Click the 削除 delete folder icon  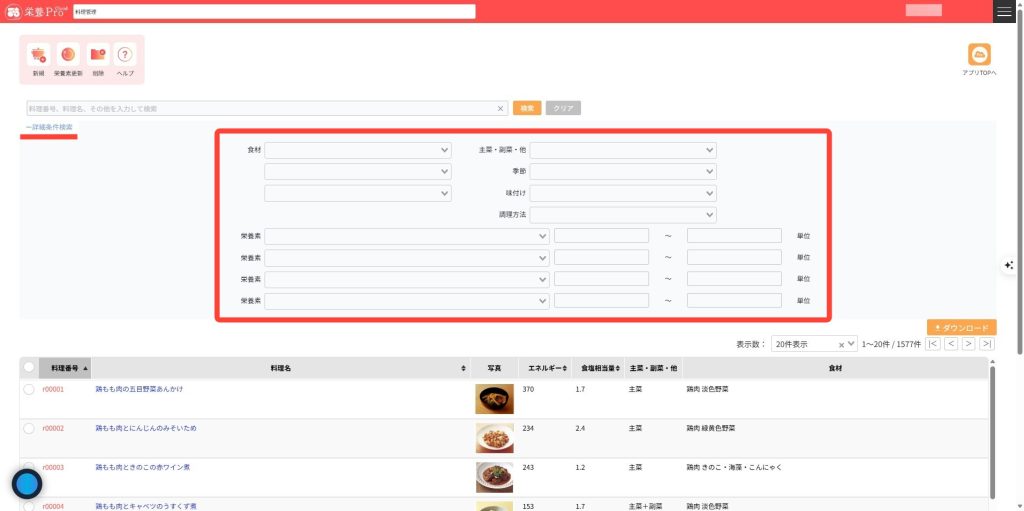(97, 56)
